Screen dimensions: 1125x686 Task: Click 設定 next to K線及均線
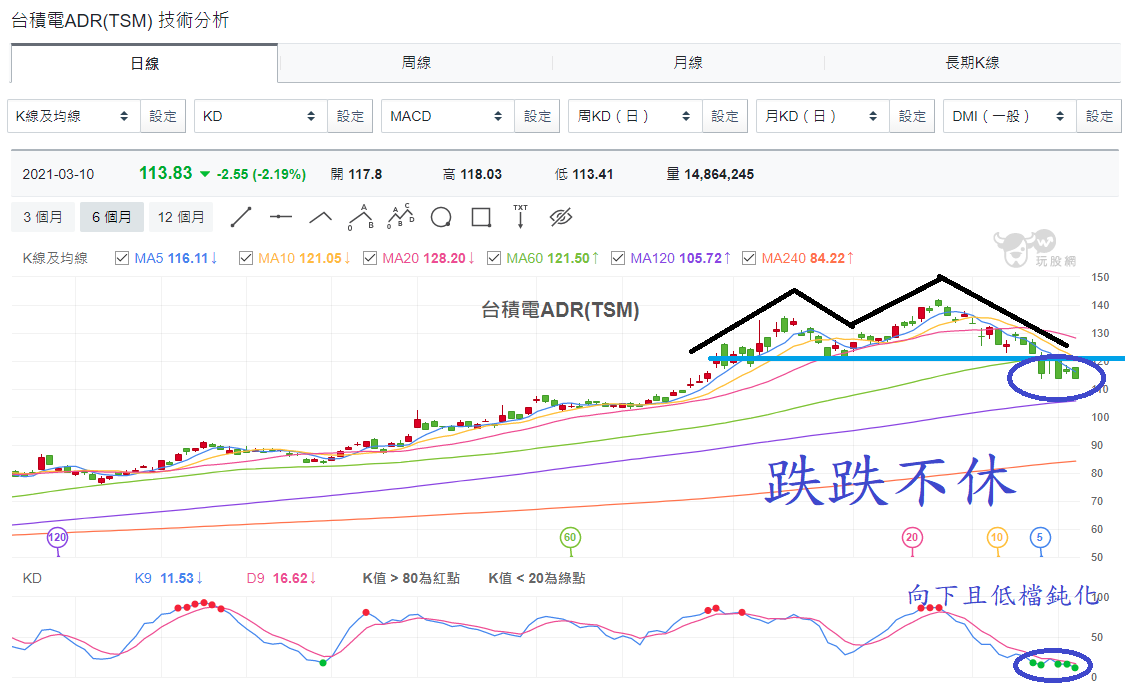163,116
